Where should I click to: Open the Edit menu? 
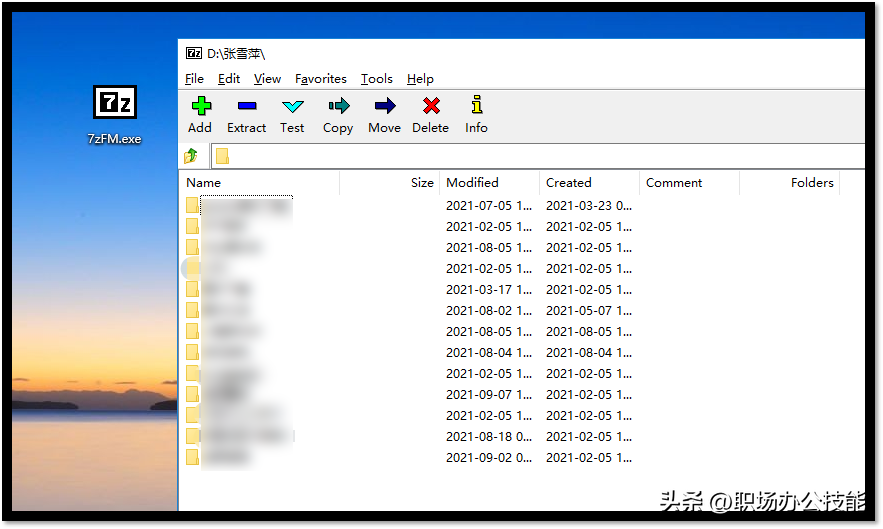229,79
